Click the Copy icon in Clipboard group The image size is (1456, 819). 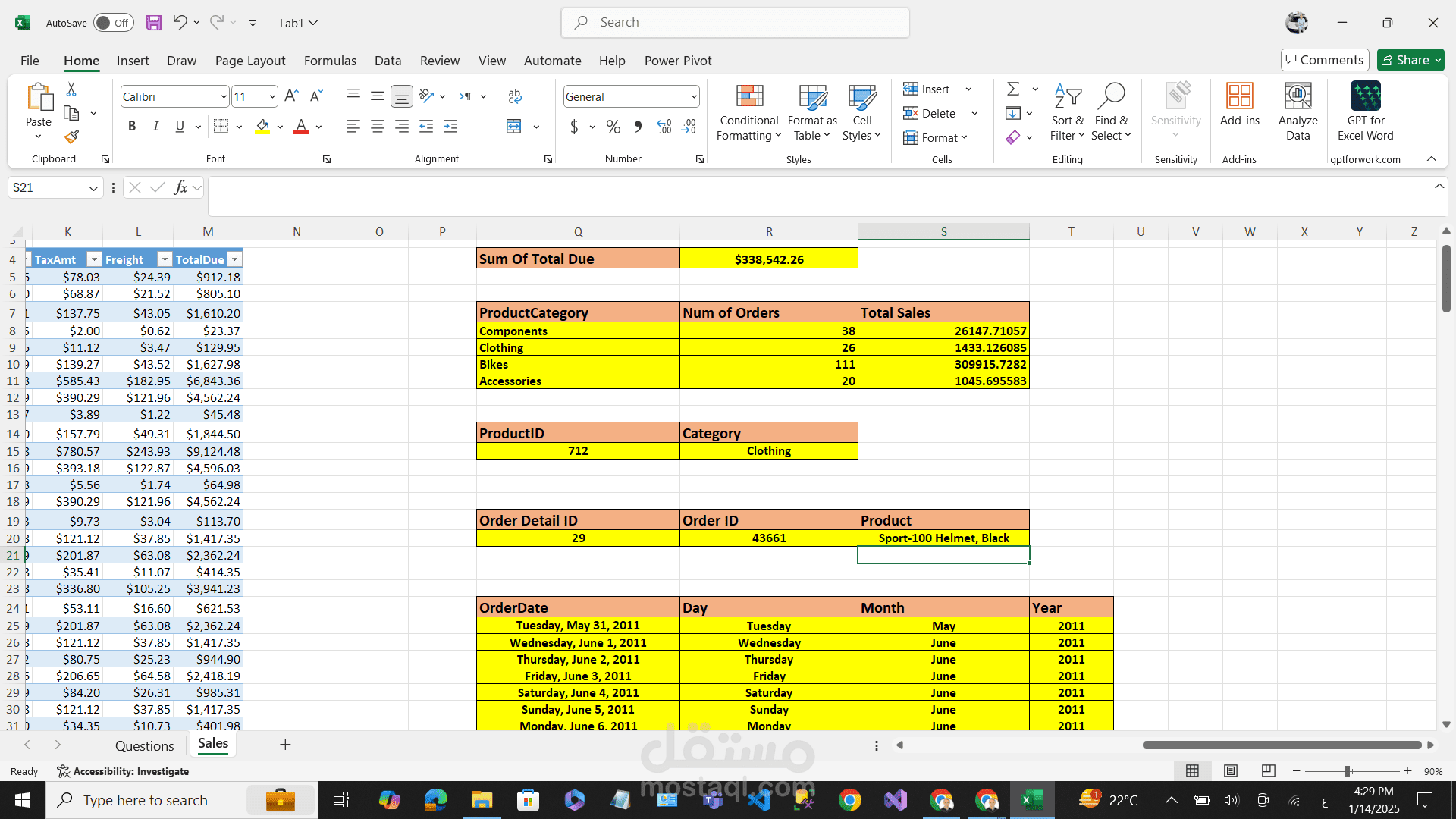point(71,114)
